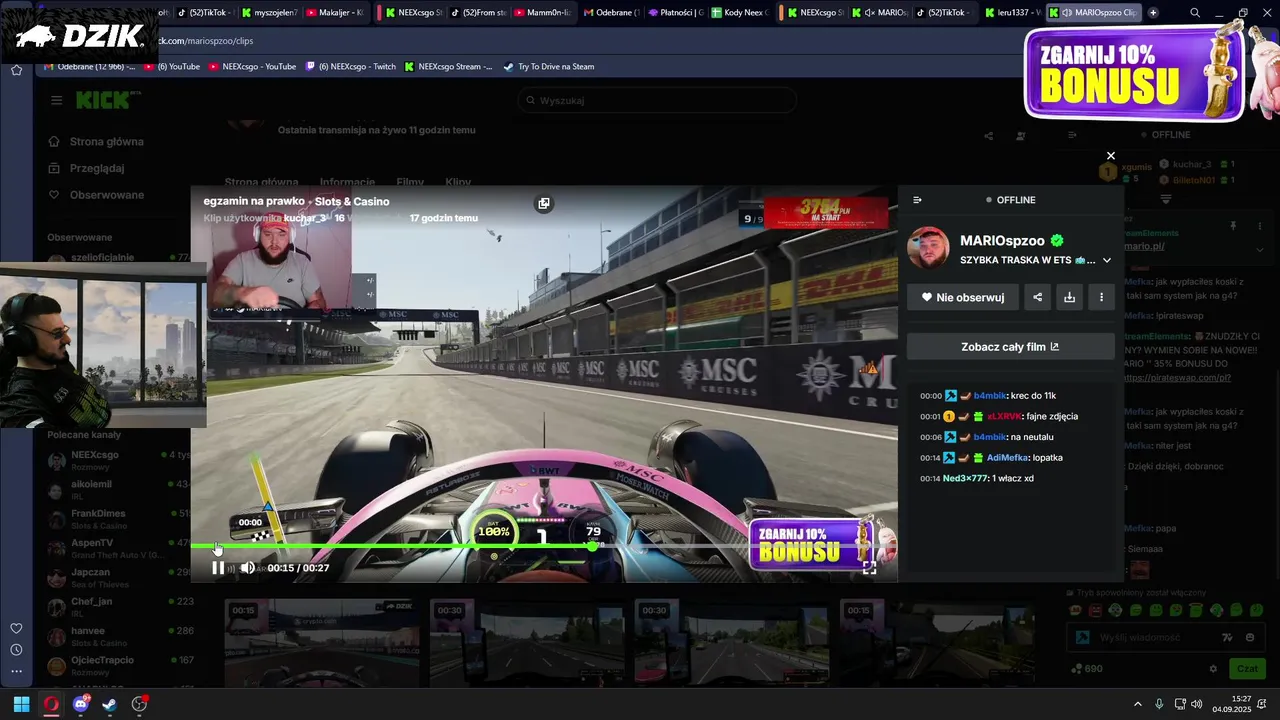Open Steam from taskbar
The image size is (1280, 720).
(110, 704)
